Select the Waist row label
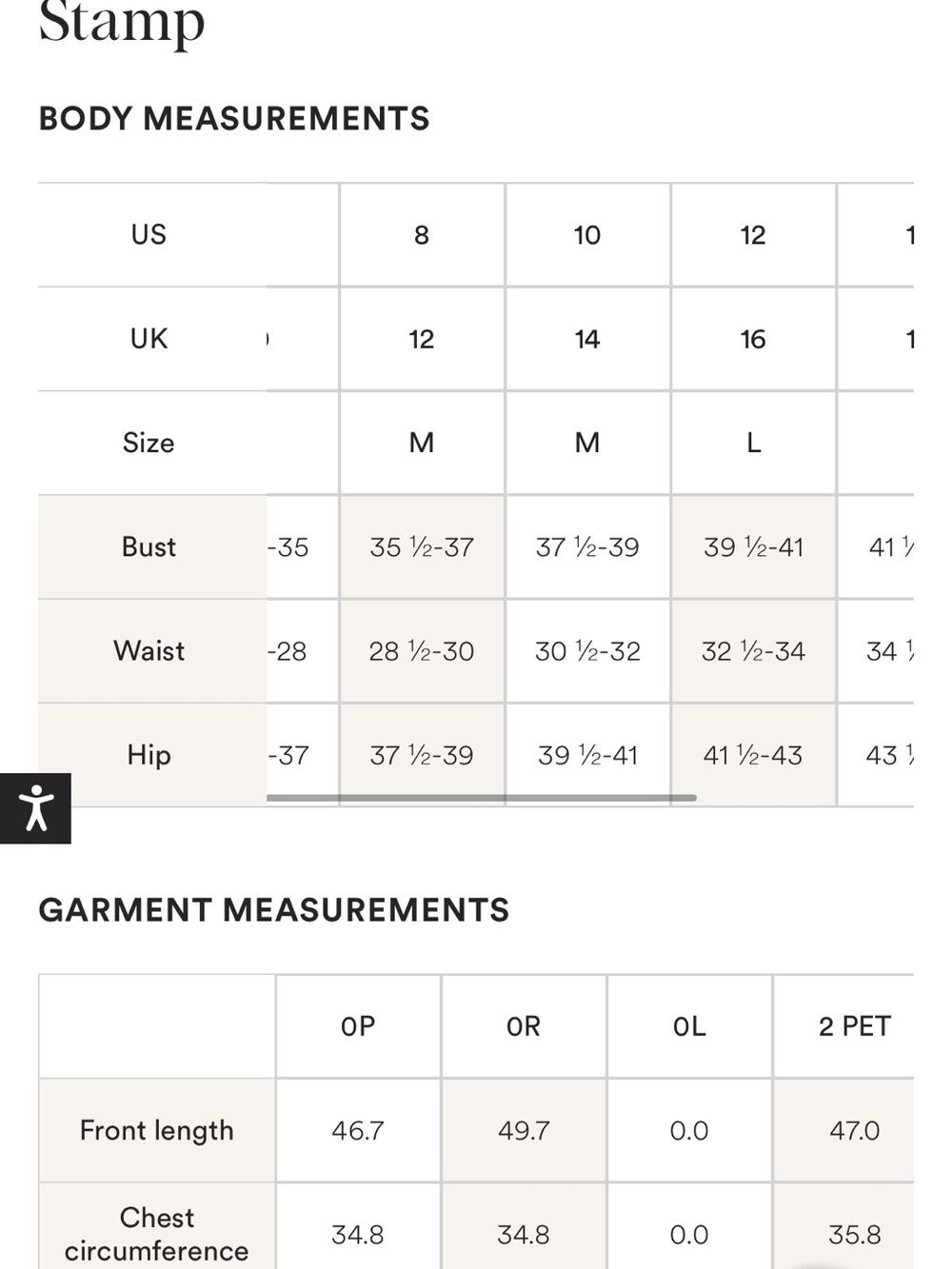 149,651
